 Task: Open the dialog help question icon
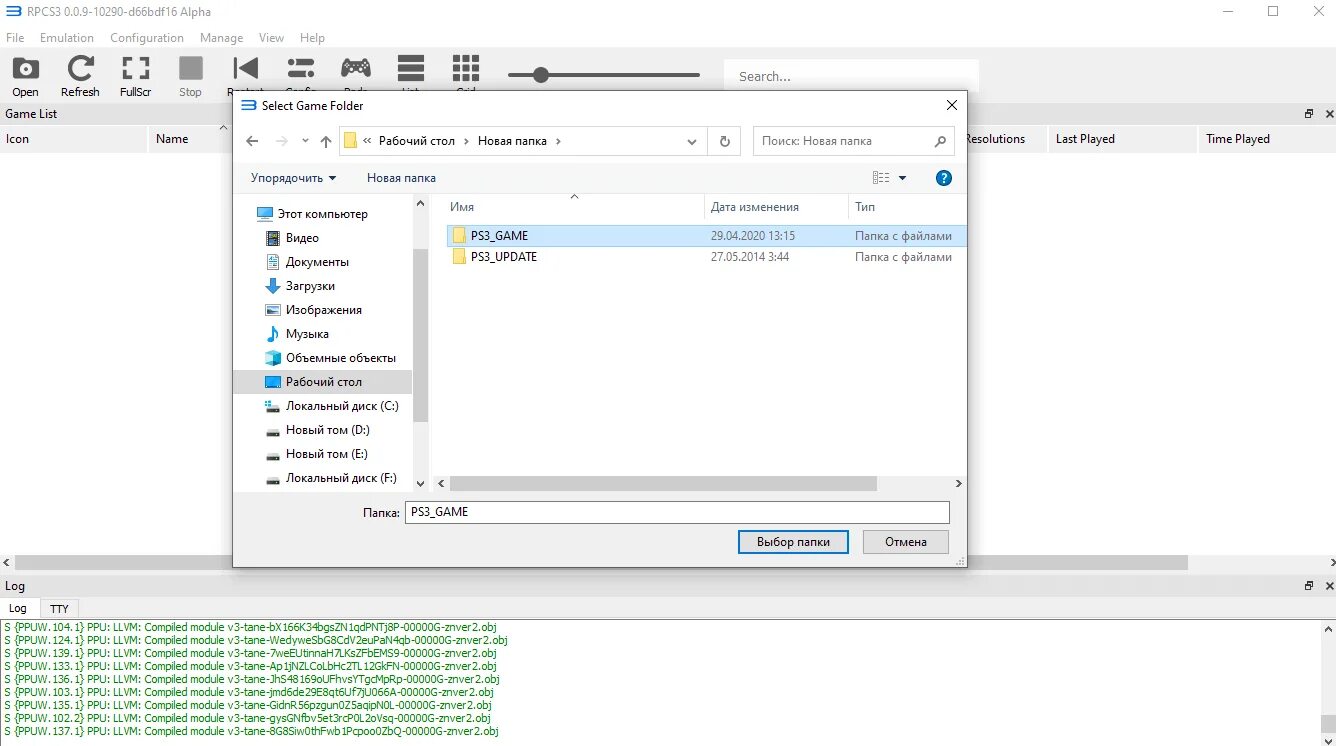[943, 178]
